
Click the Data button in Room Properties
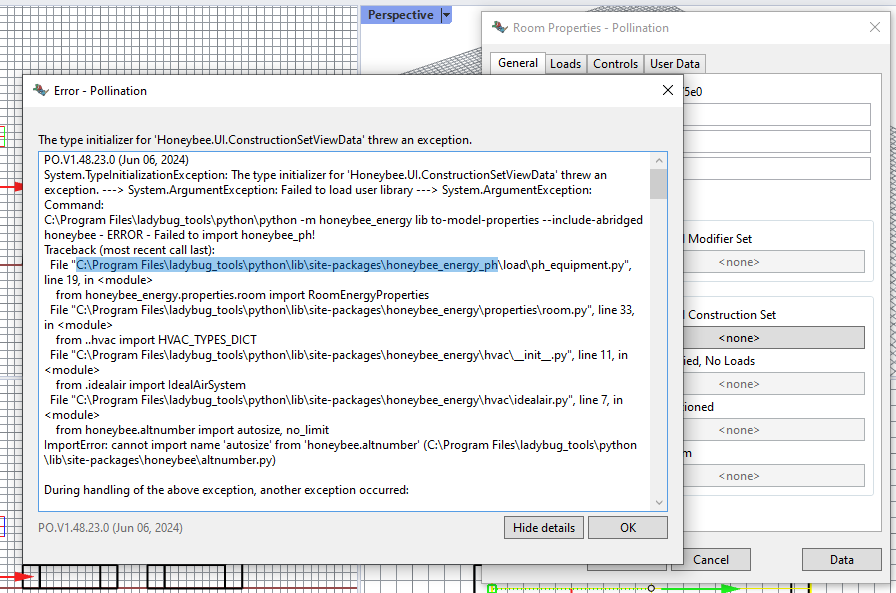coord(842,560)
